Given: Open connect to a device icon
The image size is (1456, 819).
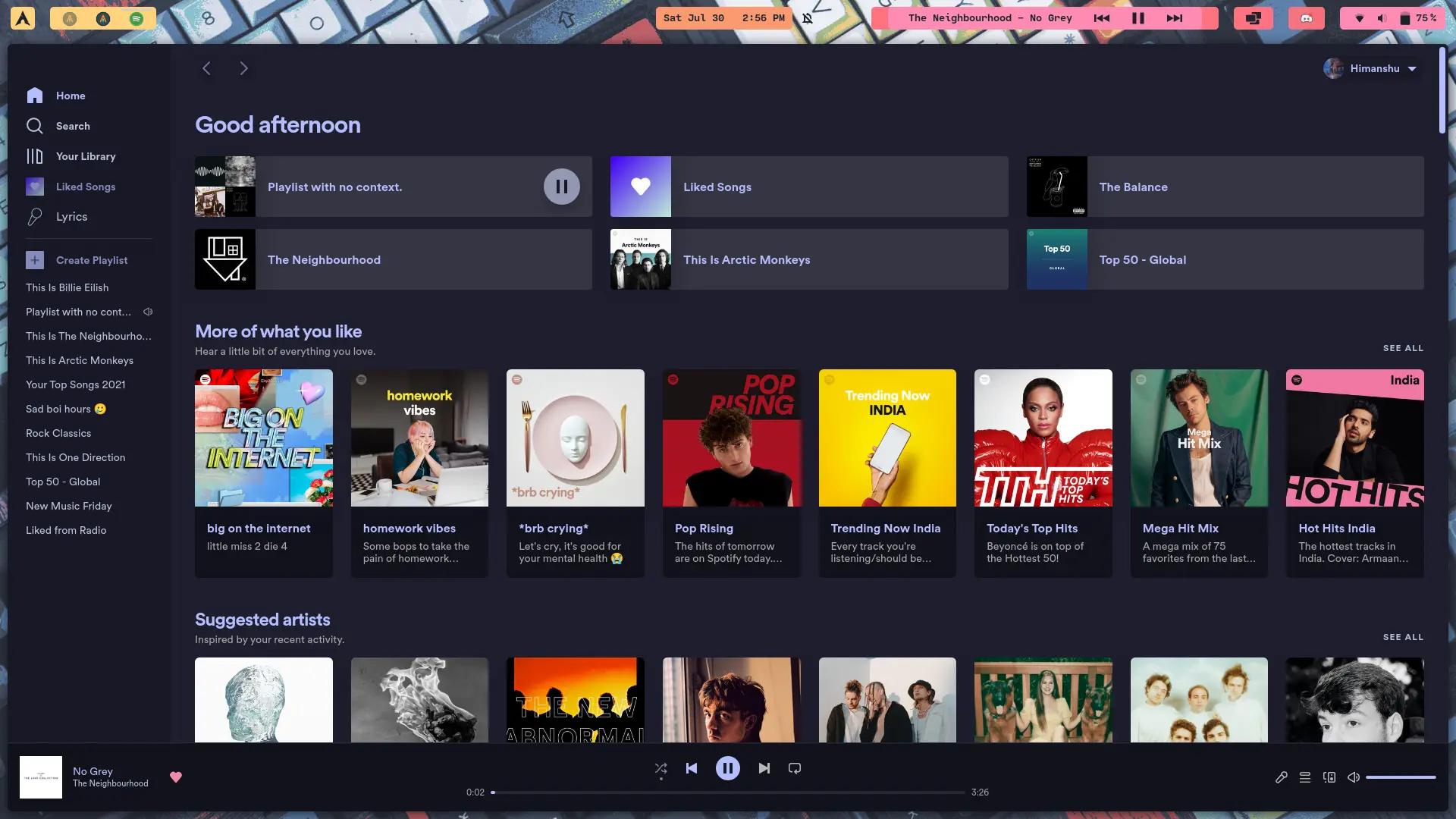Looking at the screenshot, I should (x=1329, y=777).
